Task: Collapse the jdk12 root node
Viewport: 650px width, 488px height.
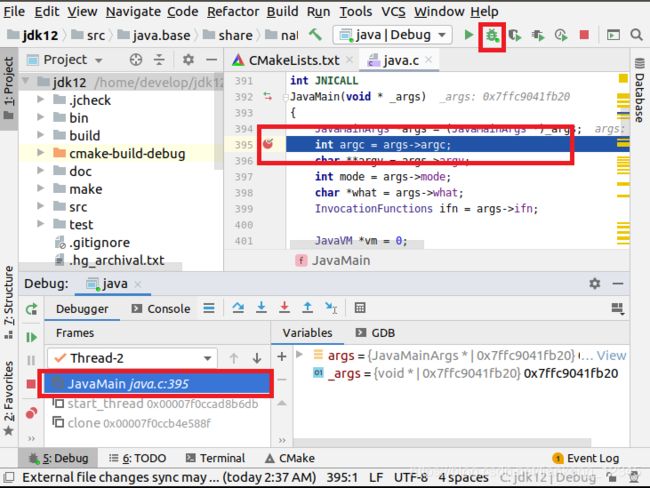Action: (26, 81)
